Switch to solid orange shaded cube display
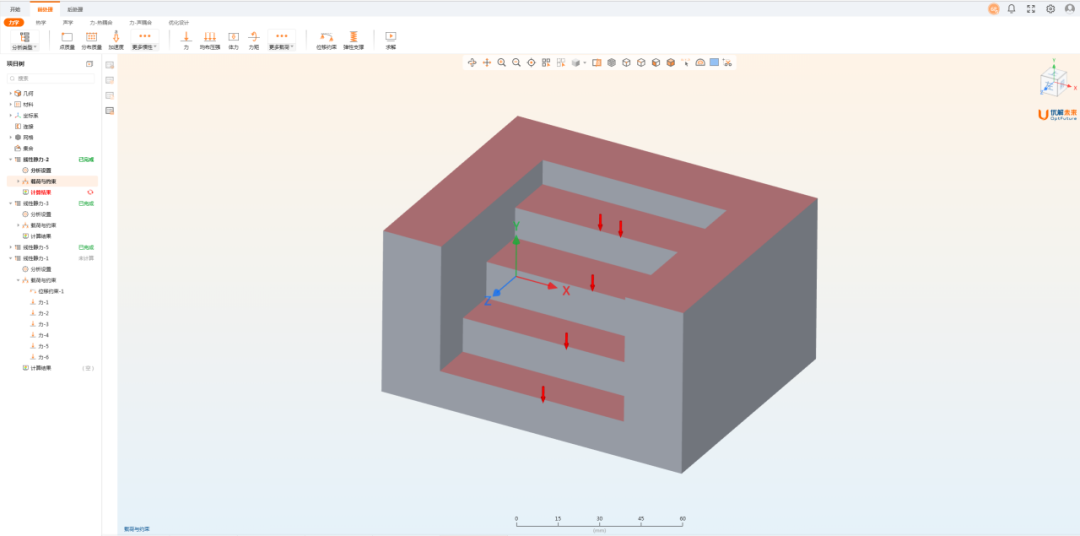Screen dimensions: 1080x536 [670, 63]
